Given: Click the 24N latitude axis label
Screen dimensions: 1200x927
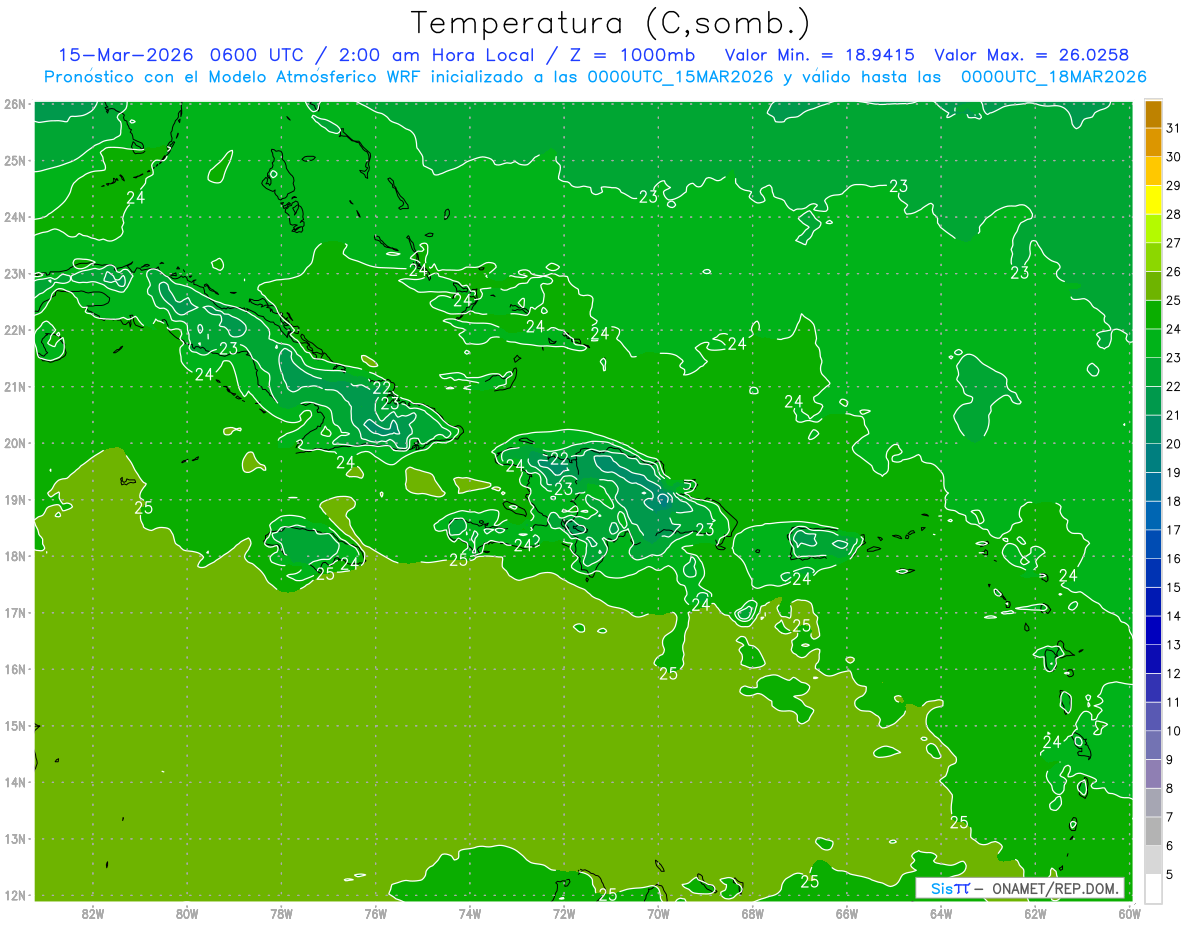Looking at the screenshot, I should click(x=15, y=217).
